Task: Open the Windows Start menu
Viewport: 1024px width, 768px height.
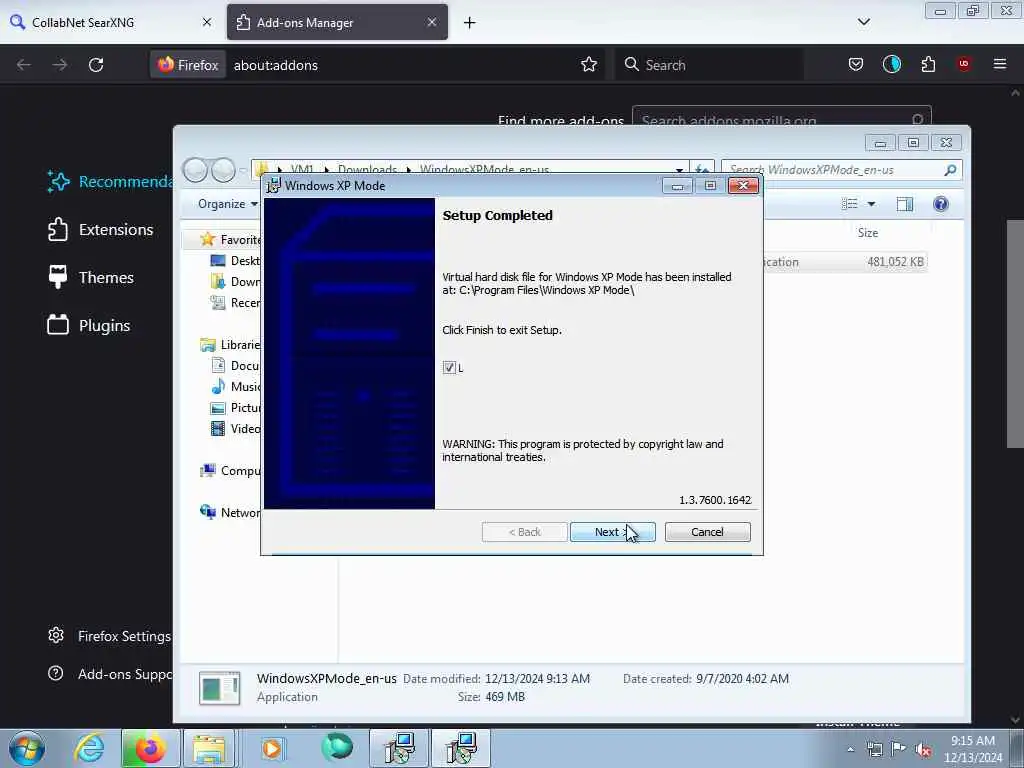Action: [27, 748]
